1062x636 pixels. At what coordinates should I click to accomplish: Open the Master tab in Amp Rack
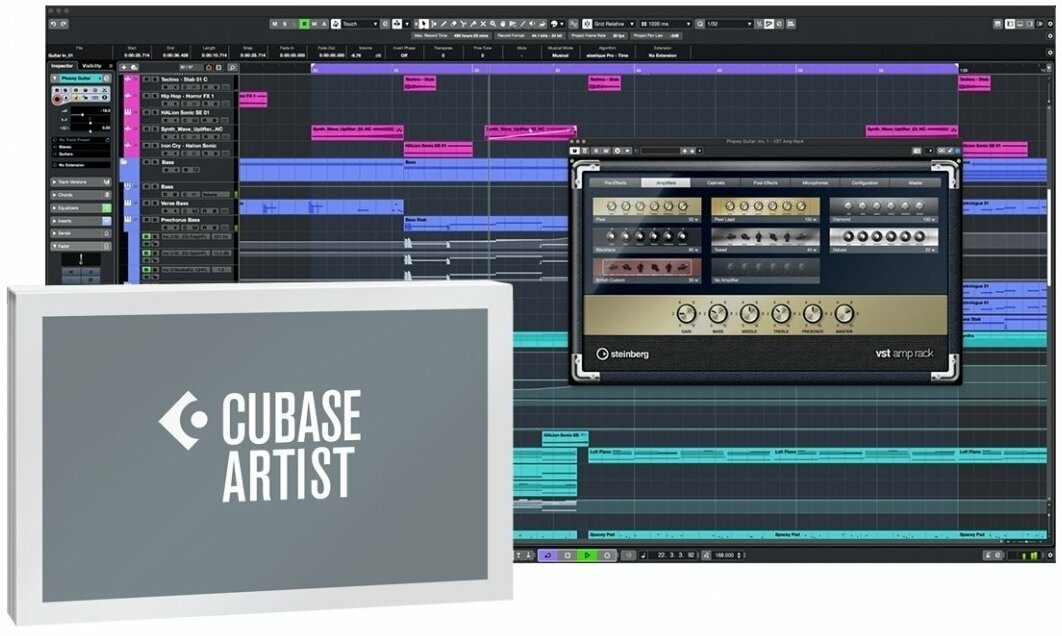click(916, 183)
